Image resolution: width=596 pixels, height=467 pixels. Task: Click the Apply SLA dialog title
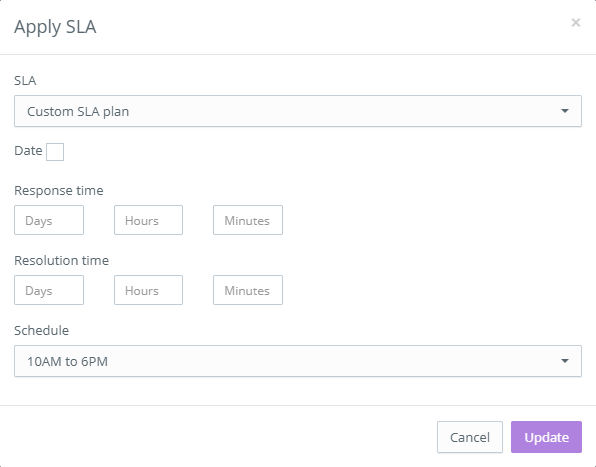55,27
